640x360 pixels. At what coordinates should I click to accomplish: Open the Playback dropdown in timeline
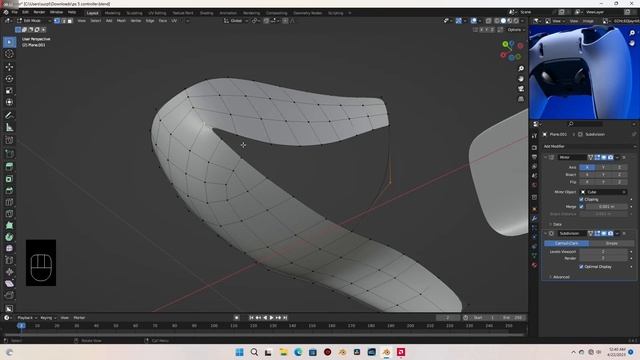(27, 318)
